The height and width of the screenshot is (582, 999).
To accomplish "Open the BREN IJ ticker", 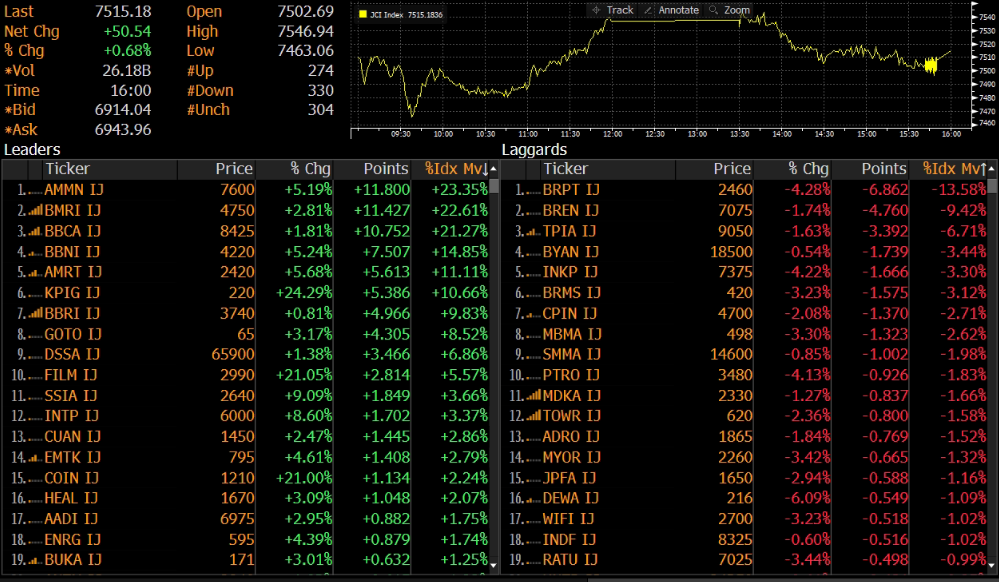I will [x=570, y=210].
